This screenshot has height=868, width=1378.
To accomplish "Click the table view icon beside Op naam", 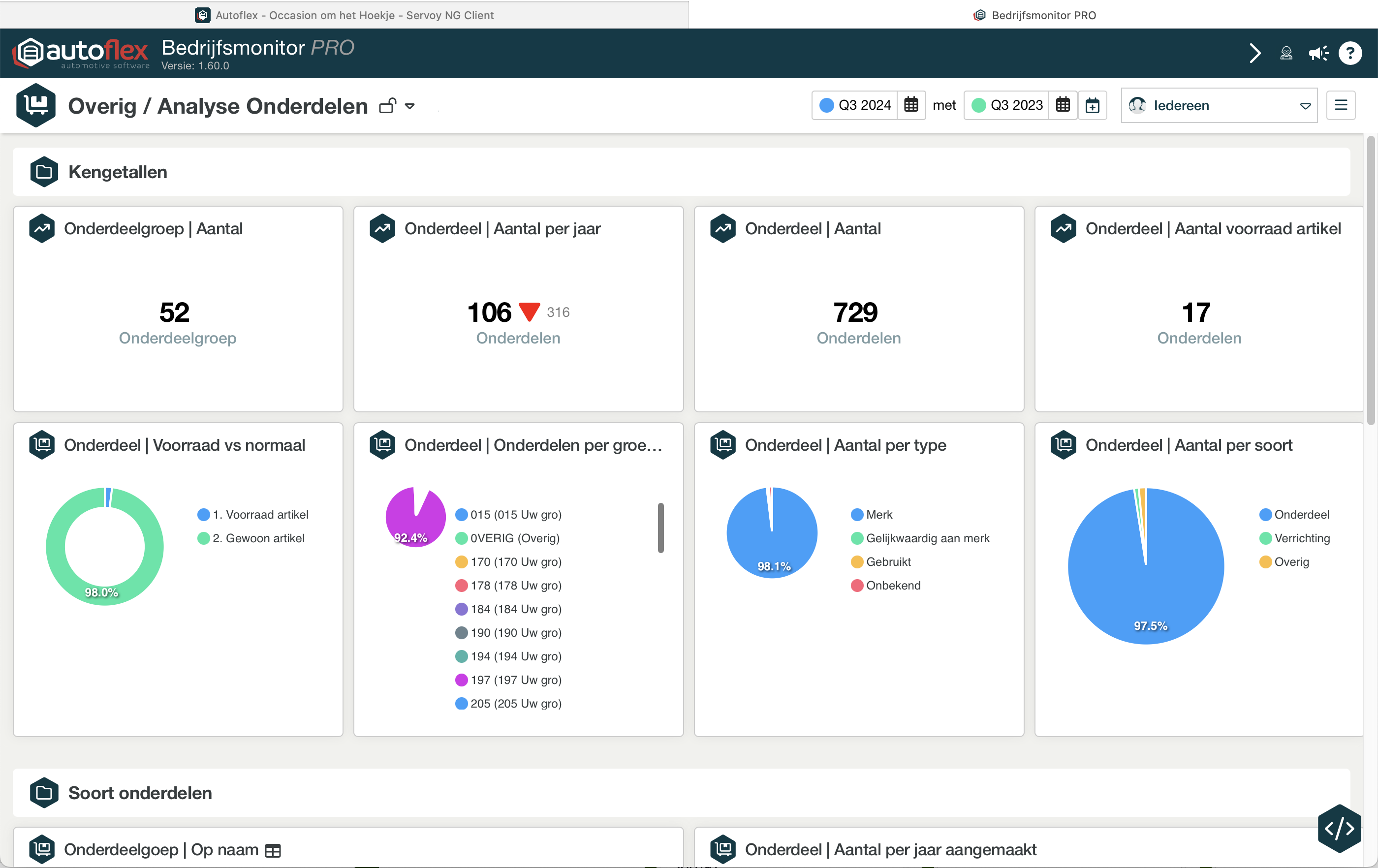I will point(273,850).
